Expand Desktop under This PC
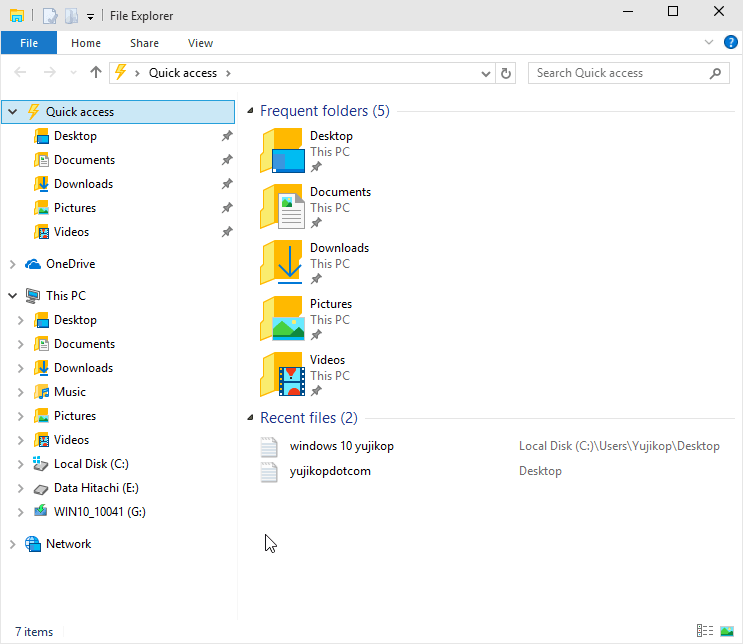Viewport: 743px width, 644px height. coord(20,320)
